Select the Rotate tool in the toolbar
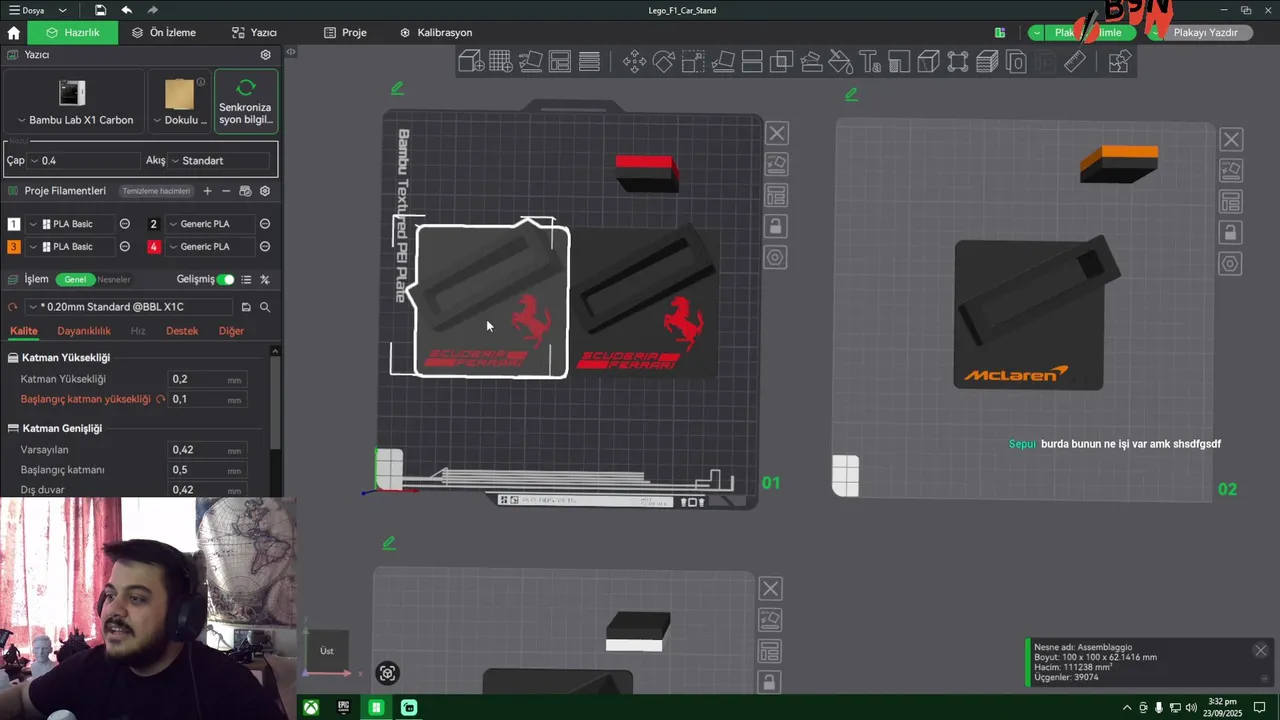Image resolution: width=1280 pixels, height=720 pixels. tap(664, 62)
